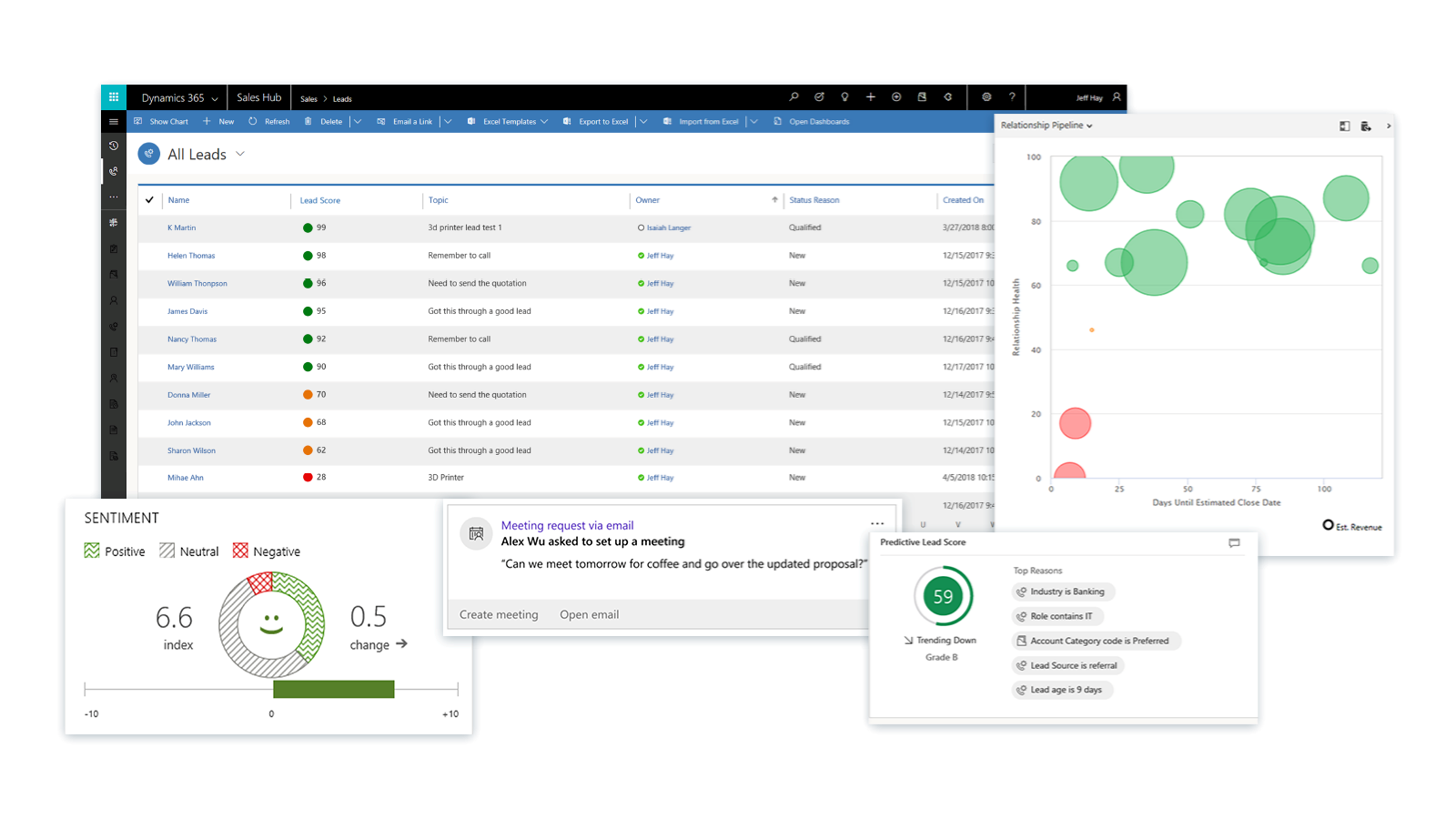1456x819 pixels.
Task: Toggle the select-all checkmark in grid header
Action: (x=149, y=200)
